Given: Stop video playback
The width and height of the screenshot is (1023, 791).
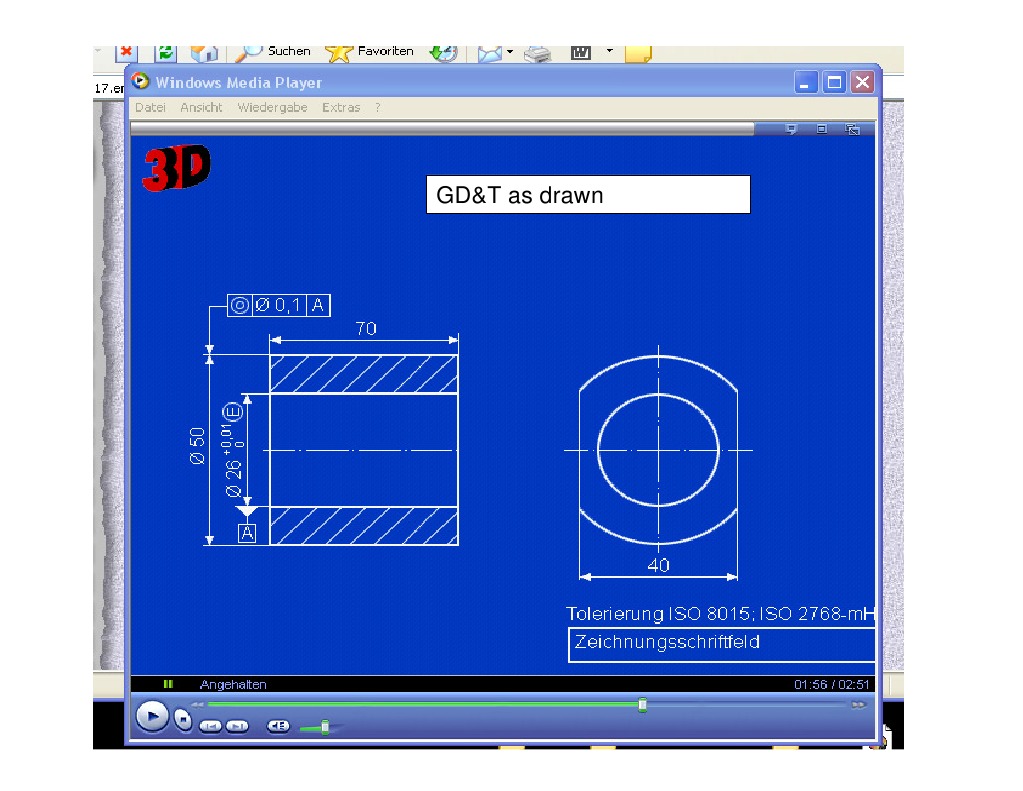Looking at the screenshot, I should [183, 720].
